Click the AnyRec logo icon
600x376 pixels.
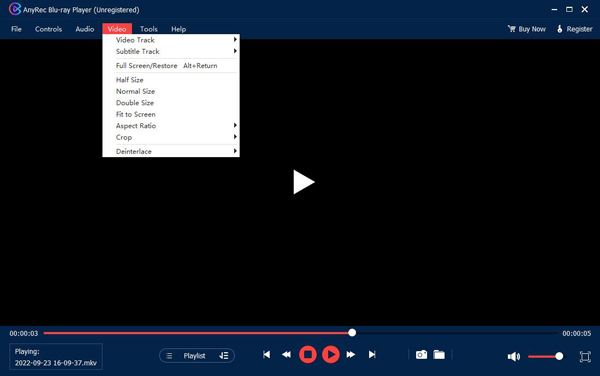tap(15, 9)
